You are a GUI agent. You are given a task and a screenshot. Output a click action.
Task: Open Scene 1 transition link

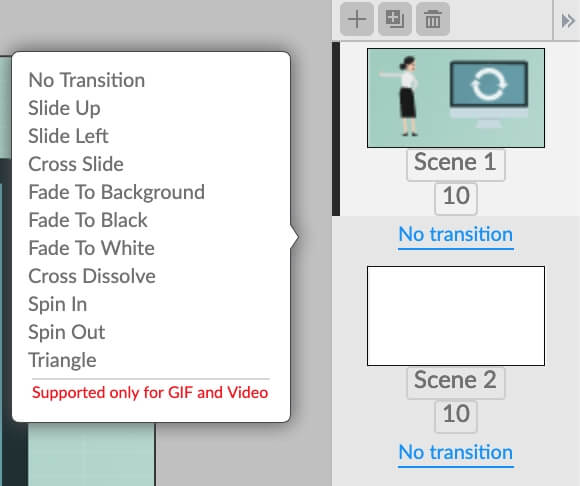[456, 235]
